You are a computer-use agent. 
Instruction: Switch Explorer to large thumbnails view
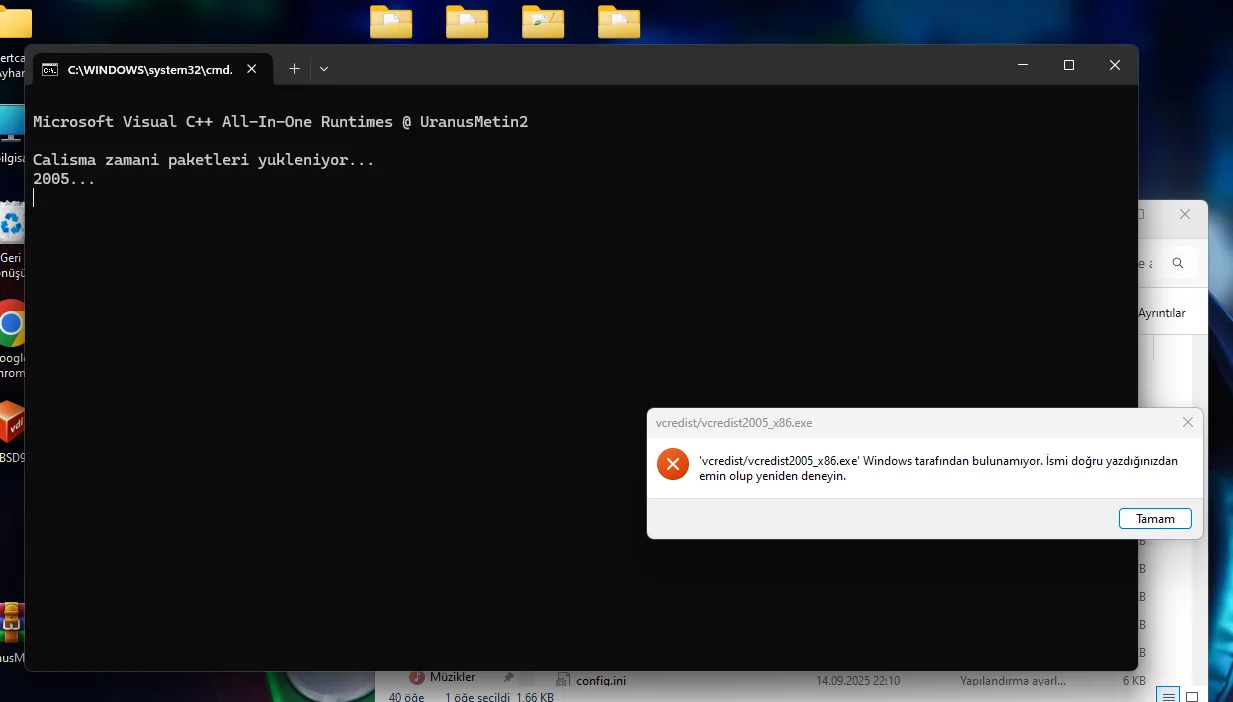[1192, 695]
